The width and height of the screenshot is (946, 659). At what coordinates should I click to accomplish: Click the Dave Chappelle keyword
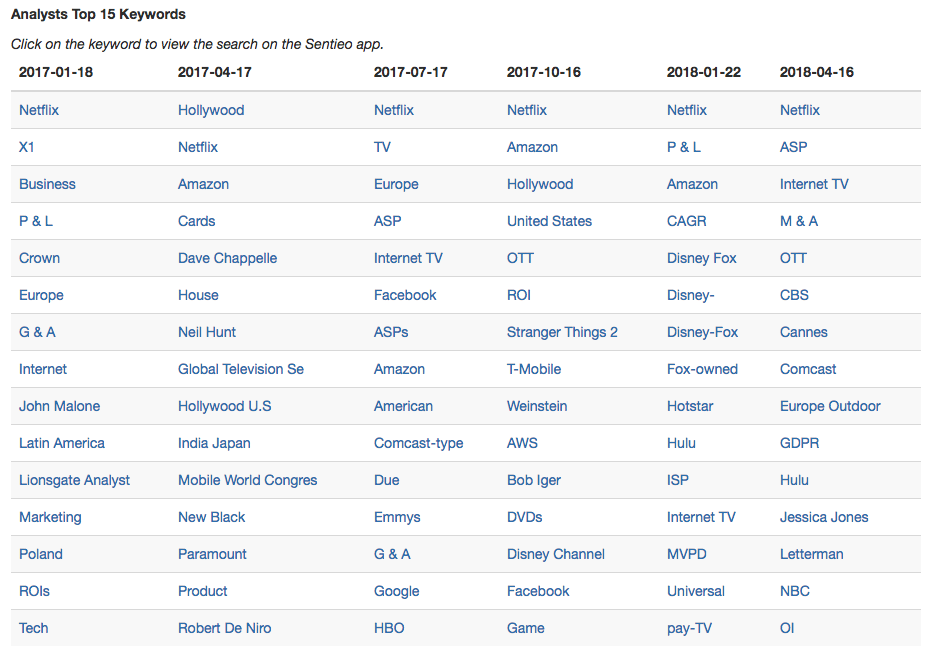click(227, 258)
